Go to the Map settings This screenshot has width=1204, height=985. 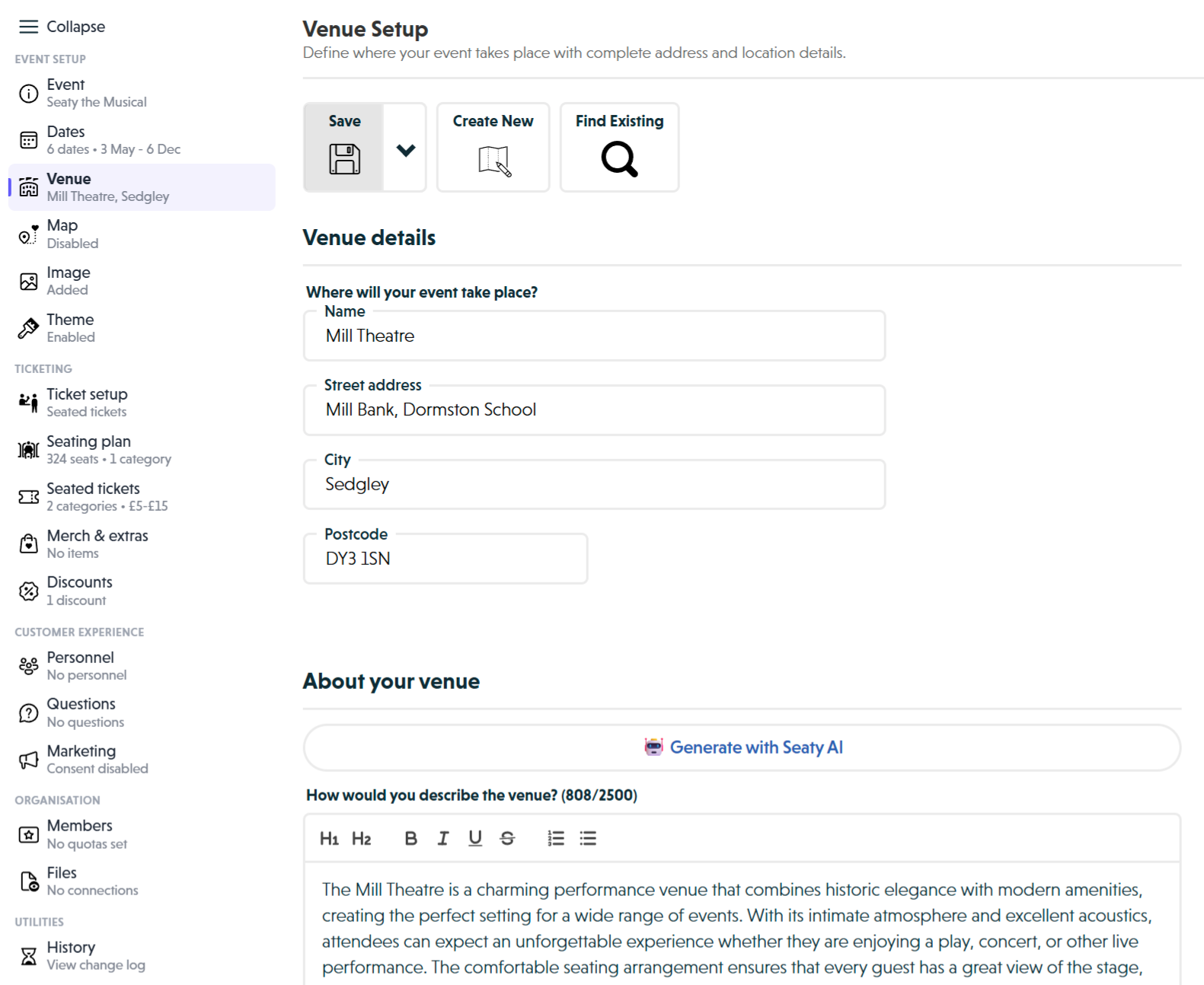coord(142,234)
